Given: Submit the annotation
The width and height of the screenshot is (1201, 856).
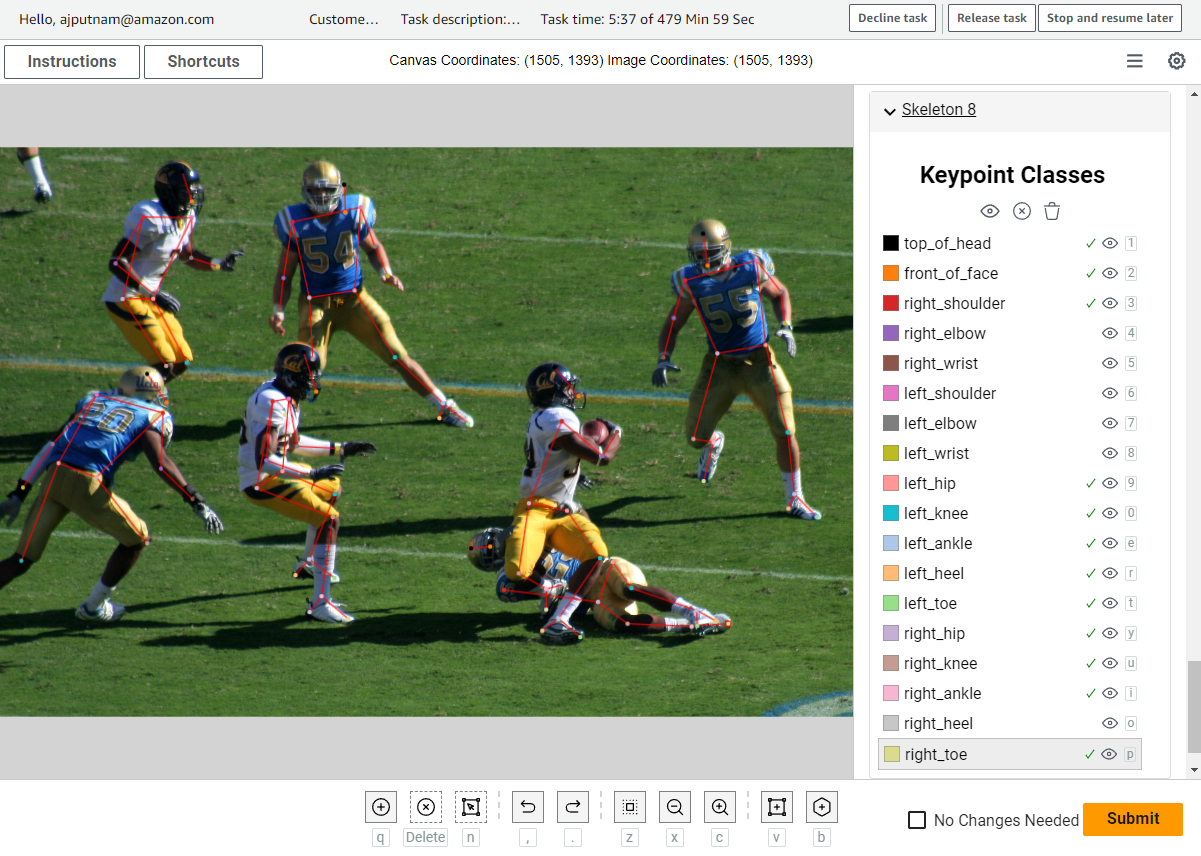Looking at the screenshot, I should (x=1133, y=819).
